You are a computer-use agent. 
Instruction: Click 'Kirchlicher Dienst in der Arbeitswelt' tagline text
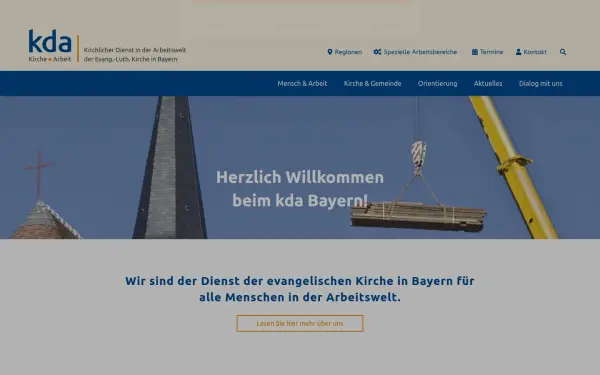click(135, 50)
